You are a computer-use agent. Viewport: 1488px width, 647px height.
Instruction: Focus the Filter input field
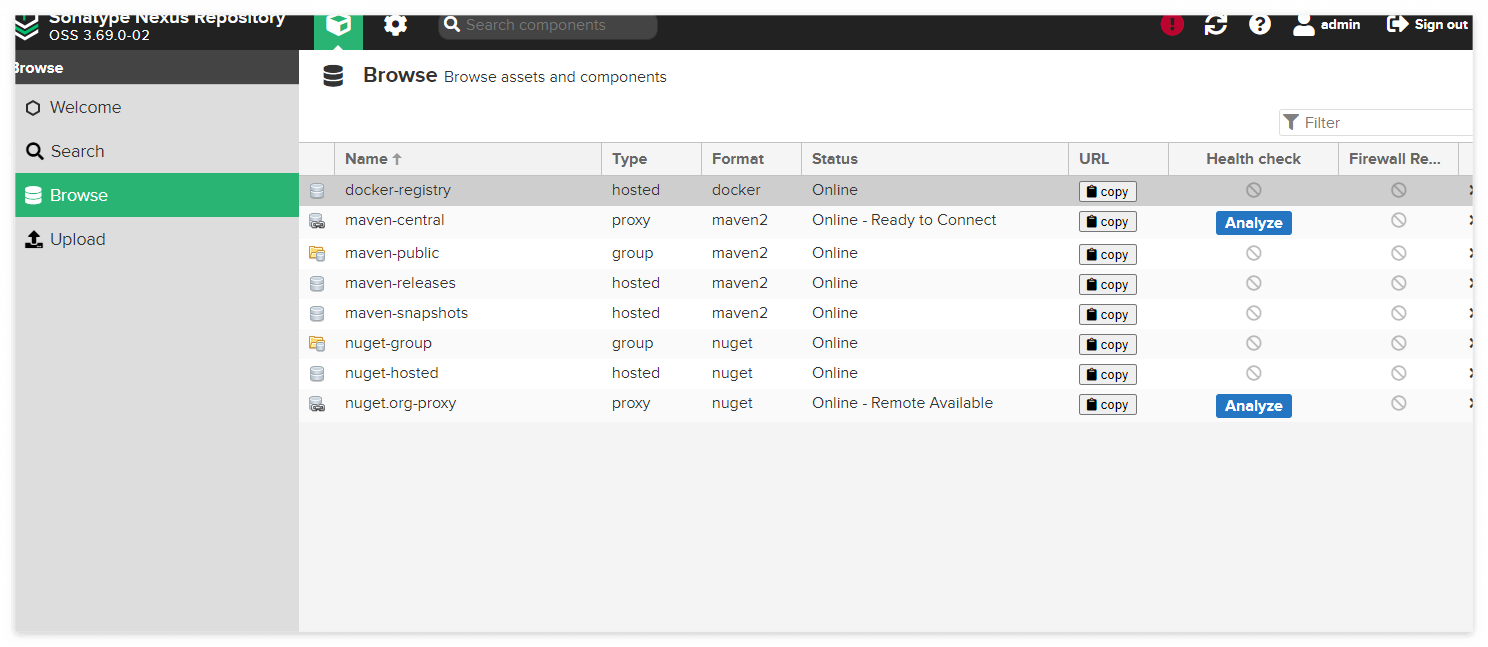1376,122
